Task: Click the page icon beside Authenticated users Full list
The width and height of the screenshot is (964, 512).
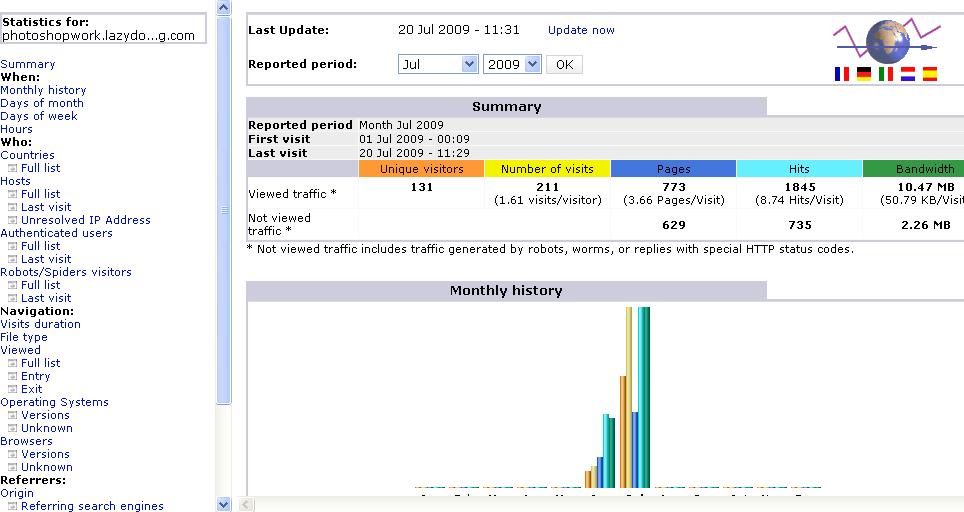Action: point(12,246)
